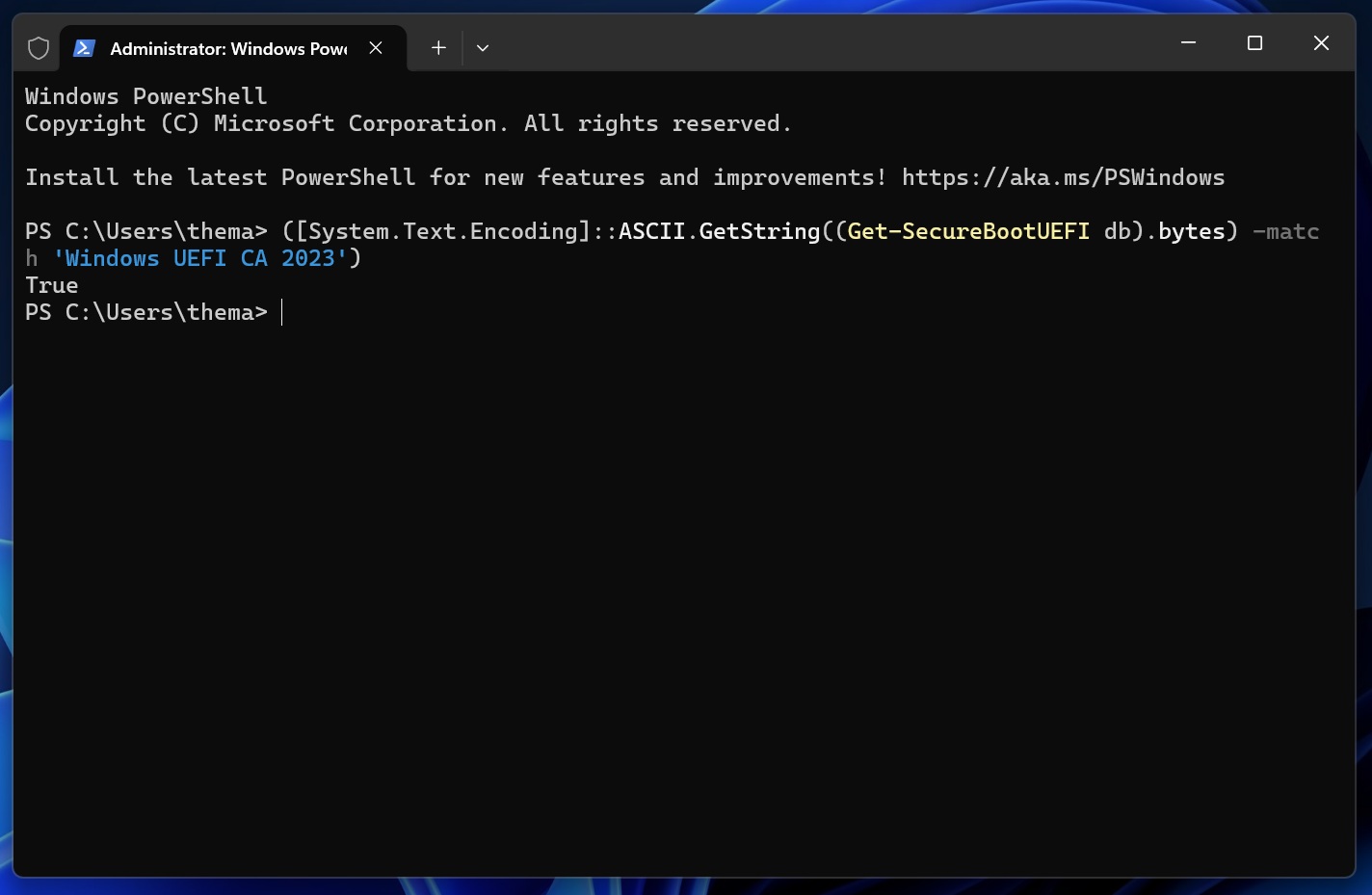
Task: Open a new tab with the plus icon
Action: [438, 47]
